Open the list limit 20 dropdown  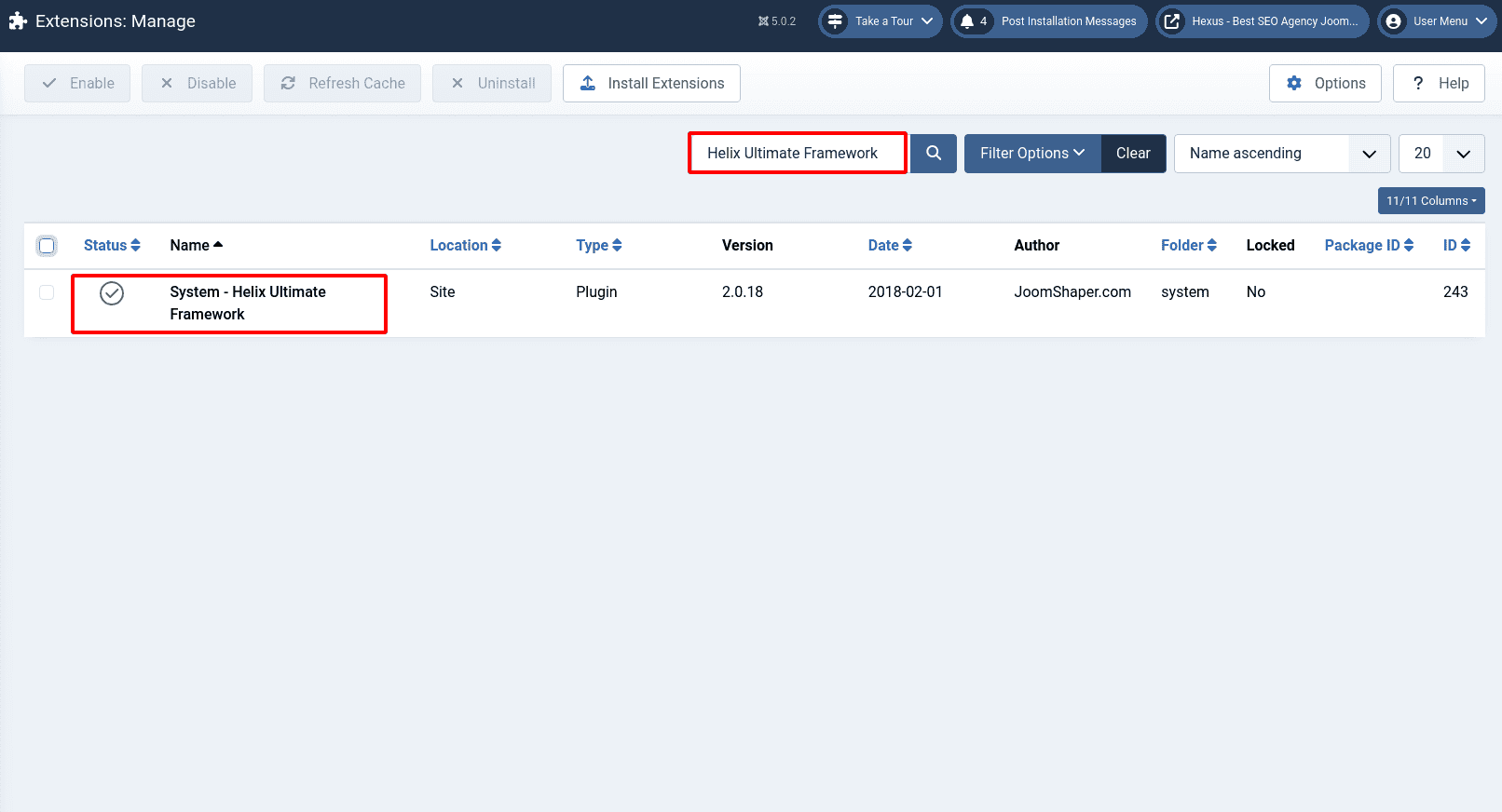pyautogui.click(x=1441, y=154)
